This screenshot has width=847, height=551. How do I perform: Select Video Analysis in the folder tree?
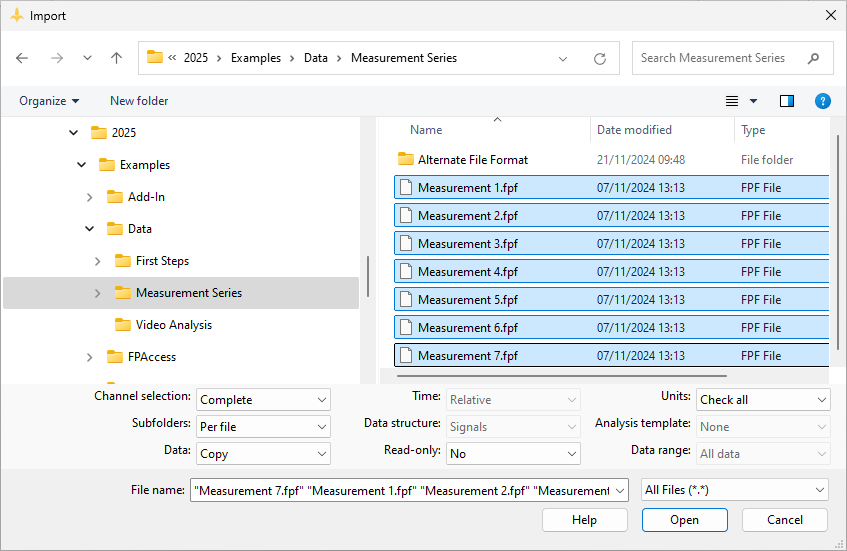pos(173,325)
